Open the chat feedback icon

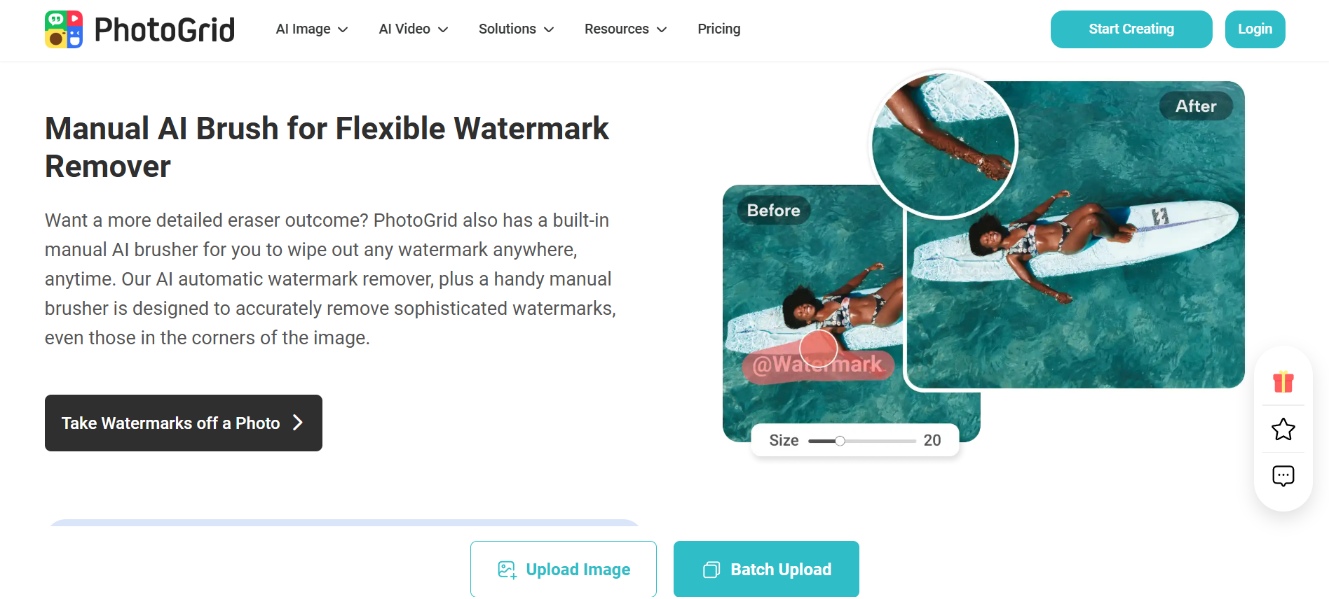tap(1283, 476)
